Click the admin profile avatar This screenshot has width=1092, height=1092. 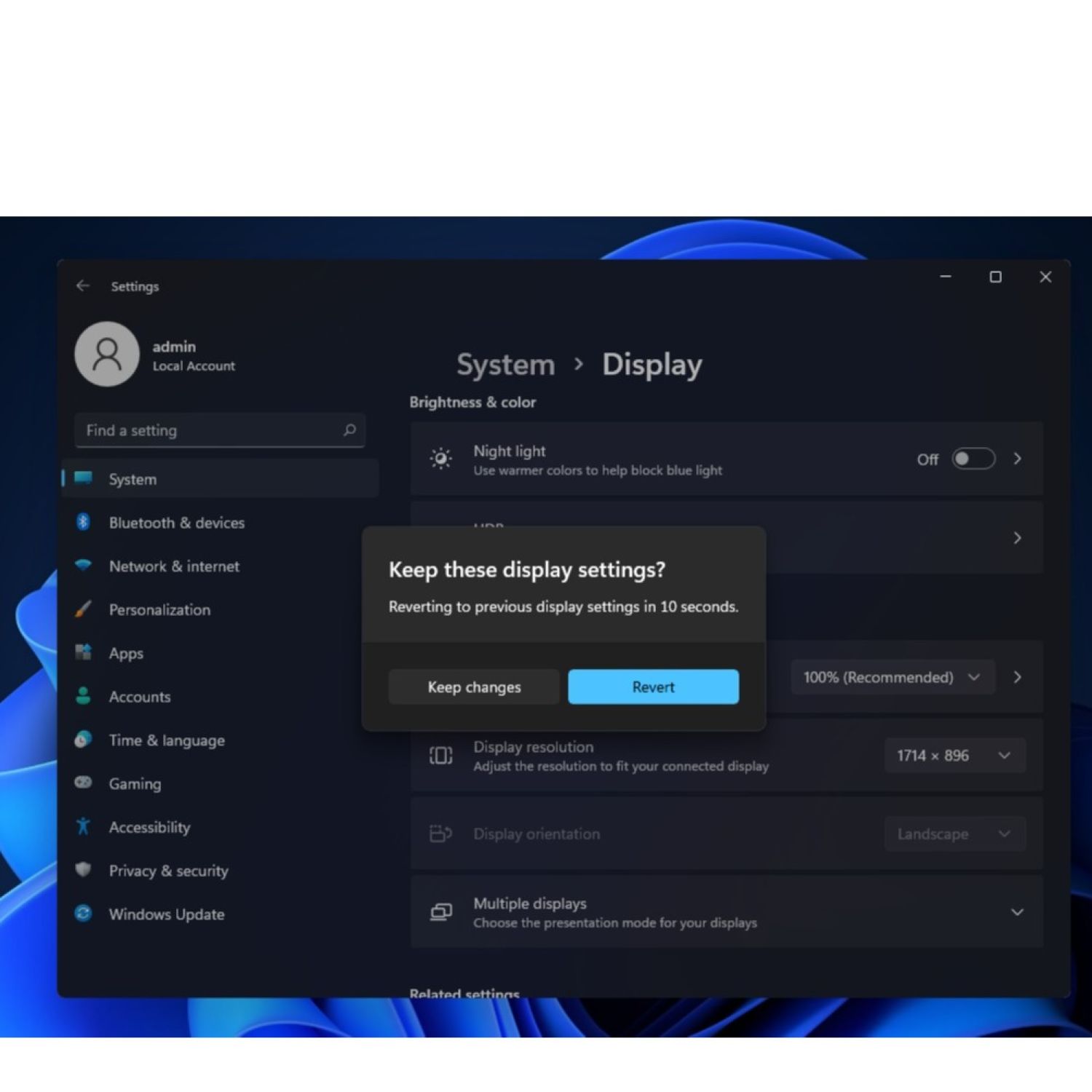(107, 355)
